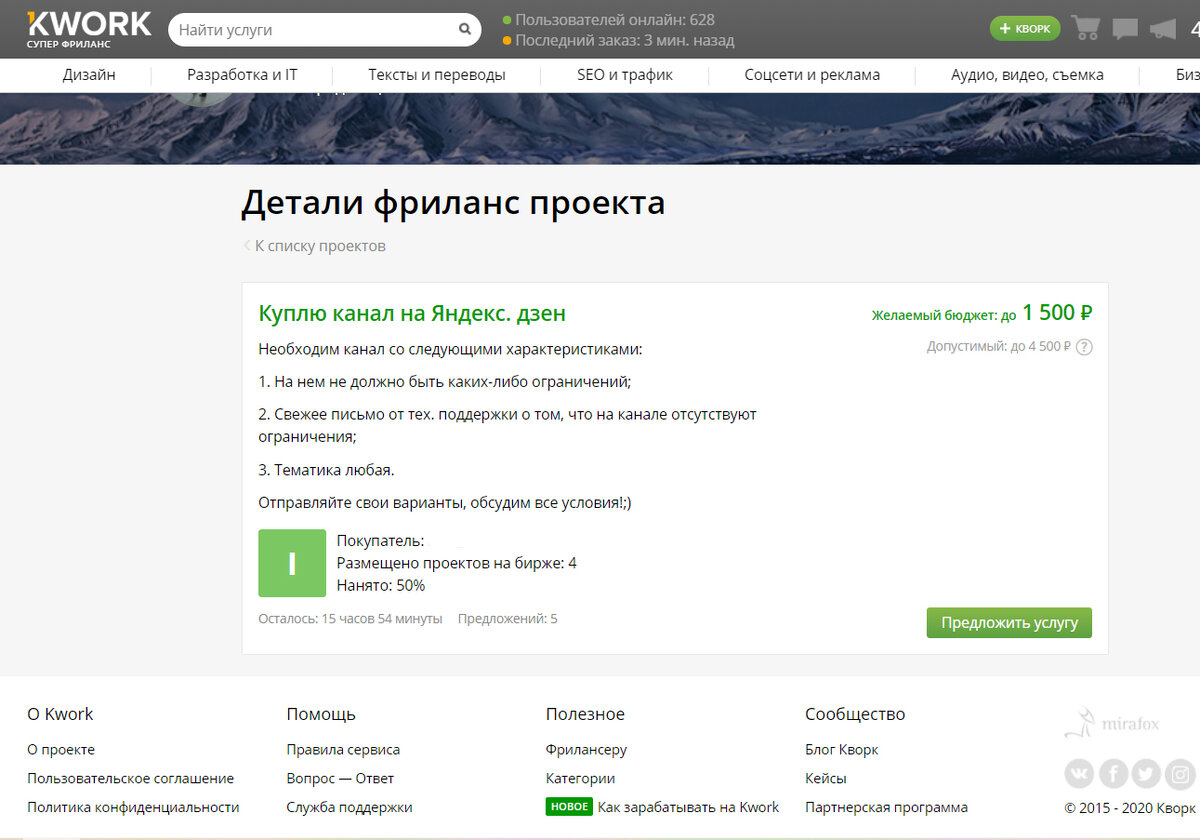This screenshot has width=1200, height=840.
Task: Click the Предложений: 5 text
Action: pos(508,619)
